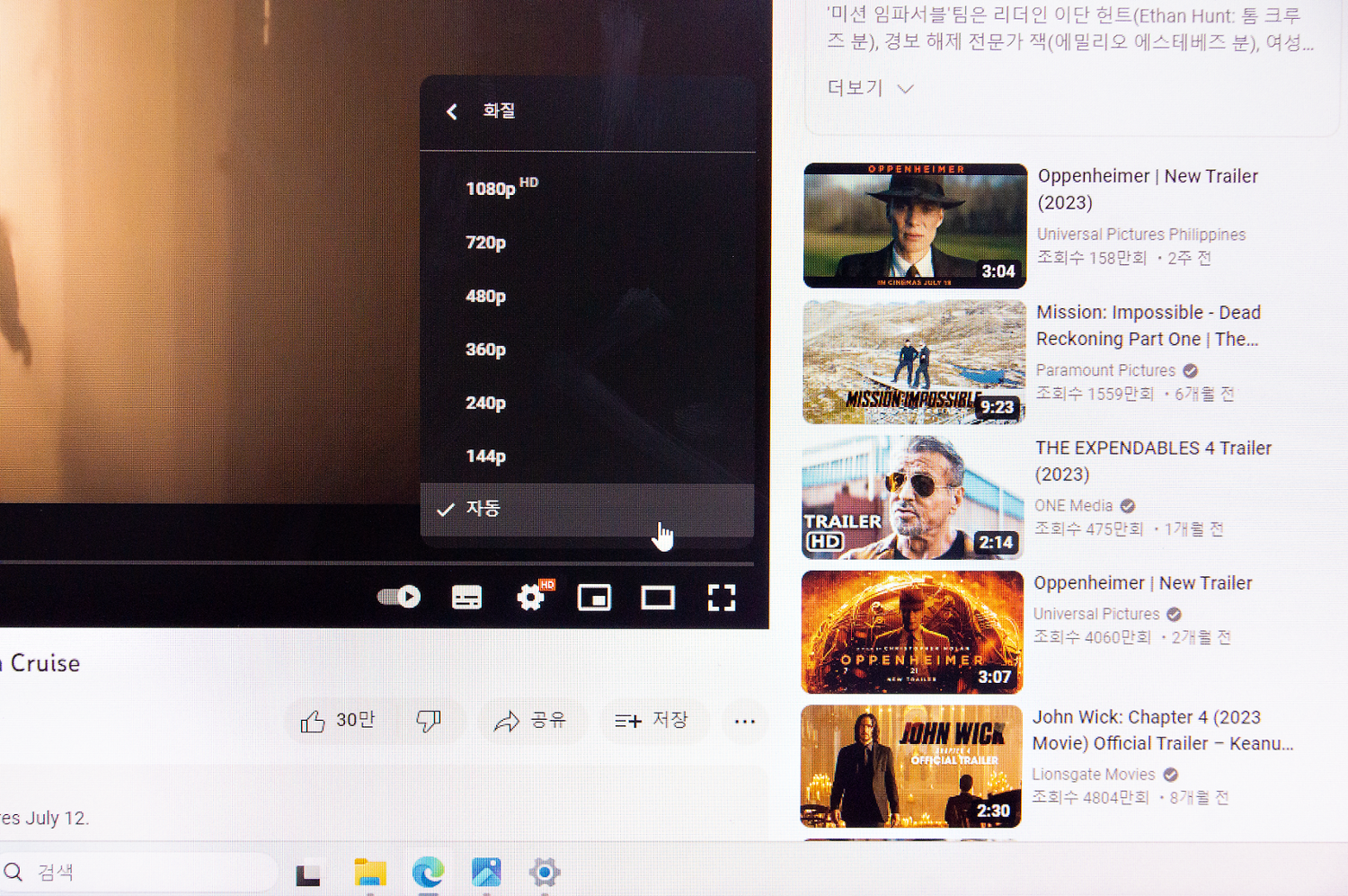The image size is (1348, 896).
Task: Click the video progress bar
Action: click(377, 563)
